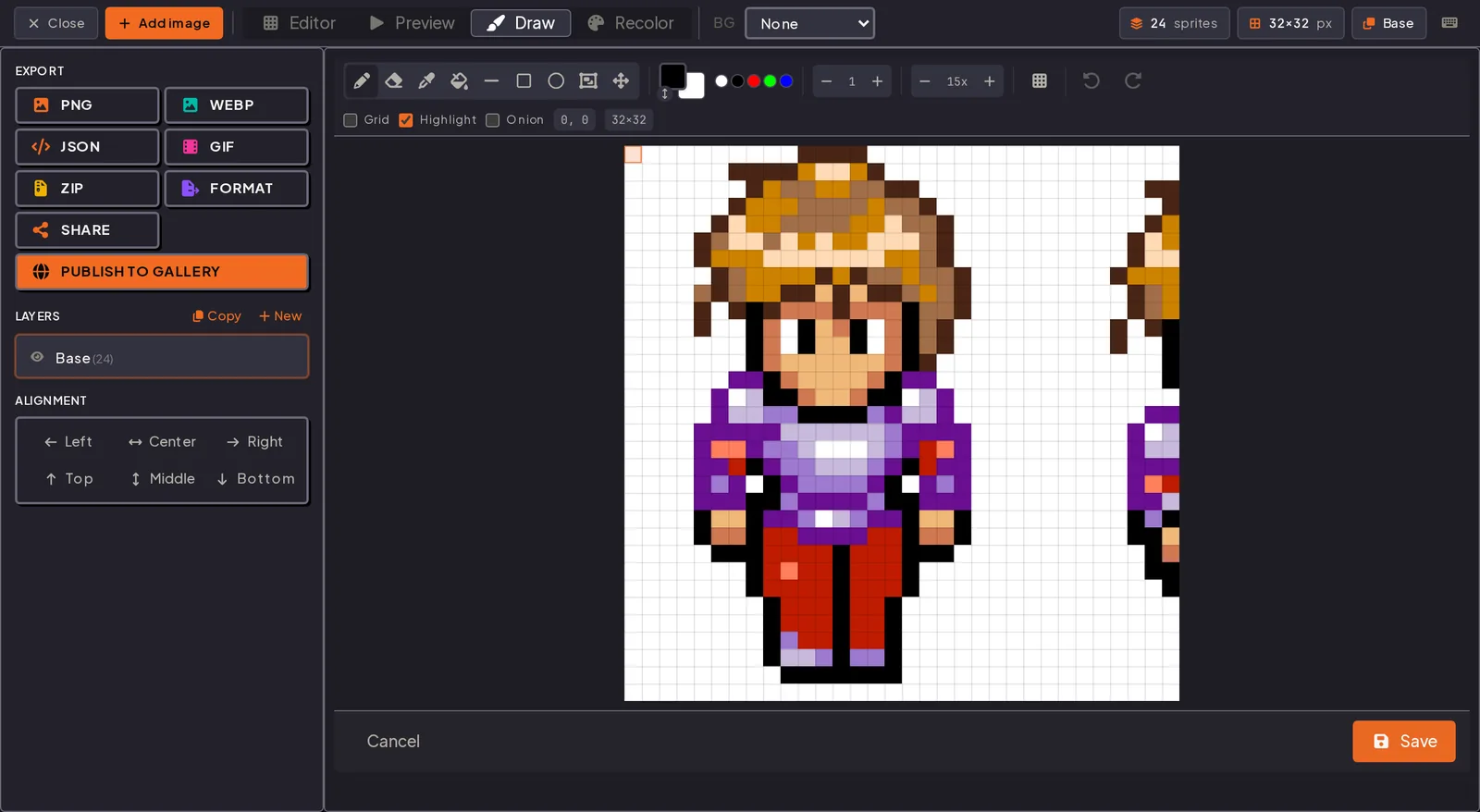Image resolution: width=1480 pixels, height=812 pixels.
Task: Align sprite to Bottom
Action: (255, 479)
